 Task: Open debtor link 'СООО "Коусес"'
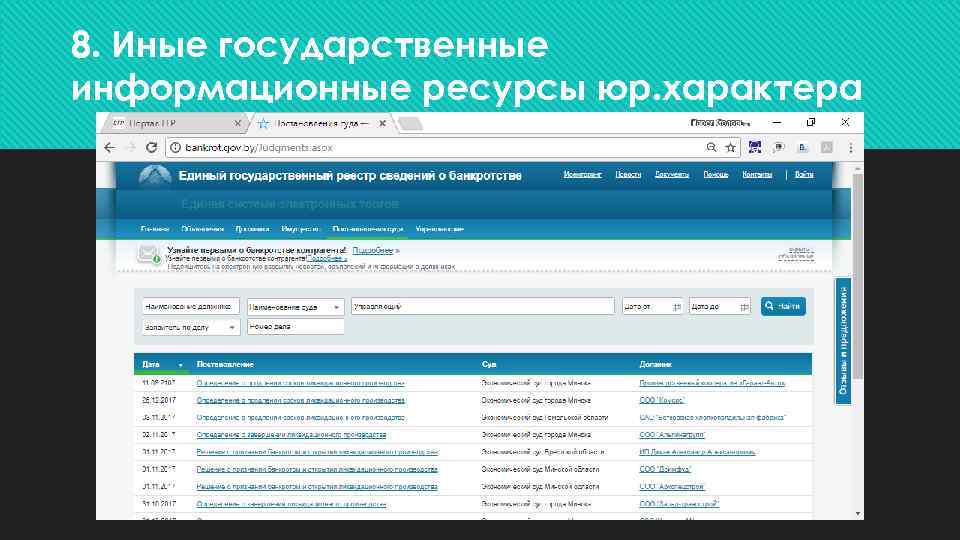pyautogui.click(x=662, y=400)
